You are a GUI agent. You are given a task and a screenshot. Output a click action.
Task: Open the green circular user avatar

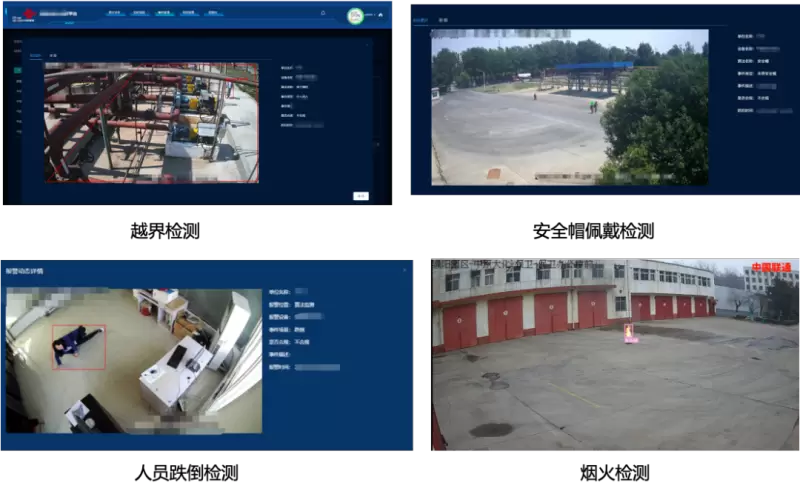click(355, 16)
